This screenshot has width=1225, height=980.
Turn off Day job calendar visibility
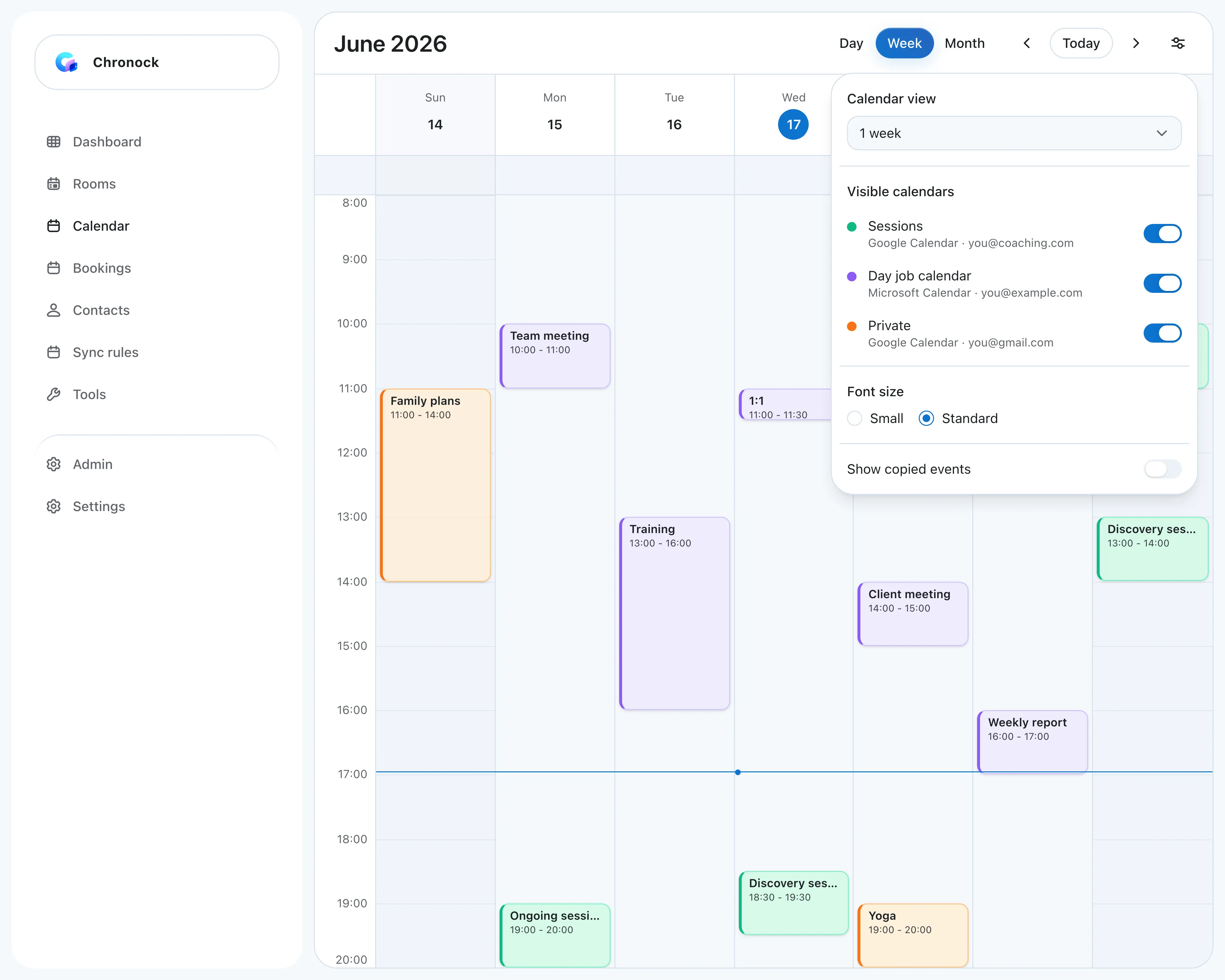tap(1162, 284)
